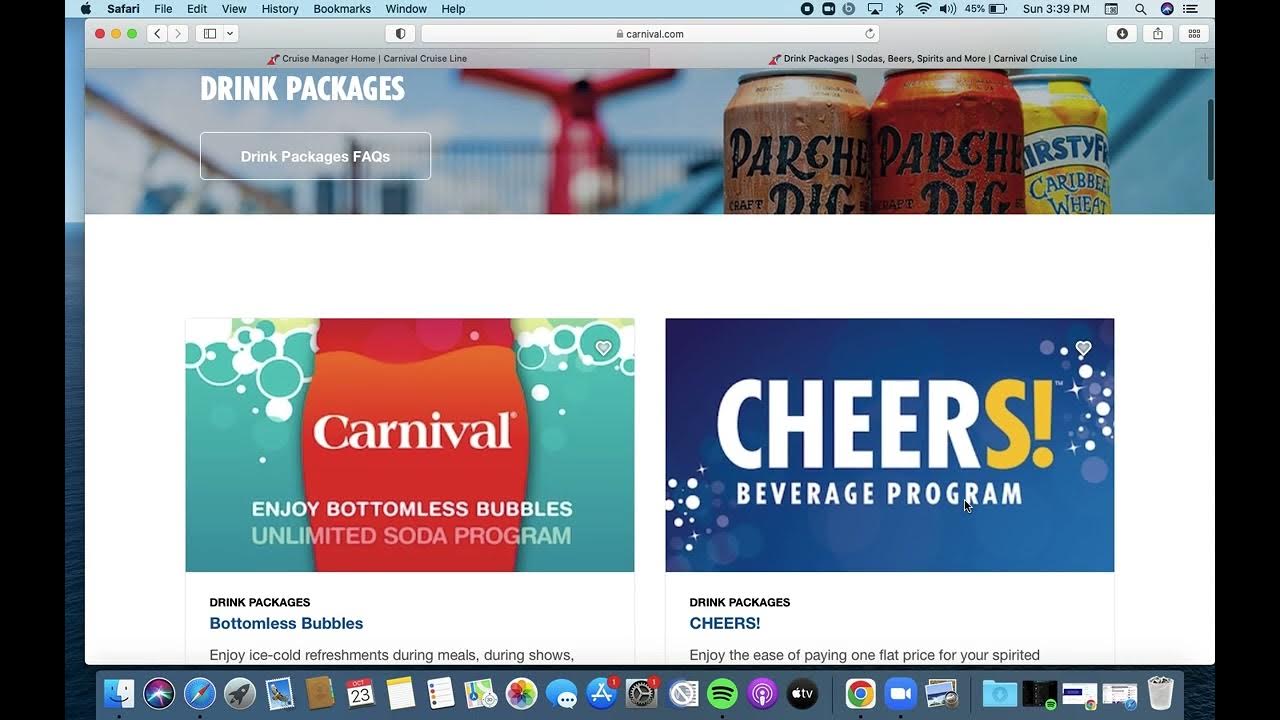Open the Help menu
1280x720 pixels.
tap(453, 9)
